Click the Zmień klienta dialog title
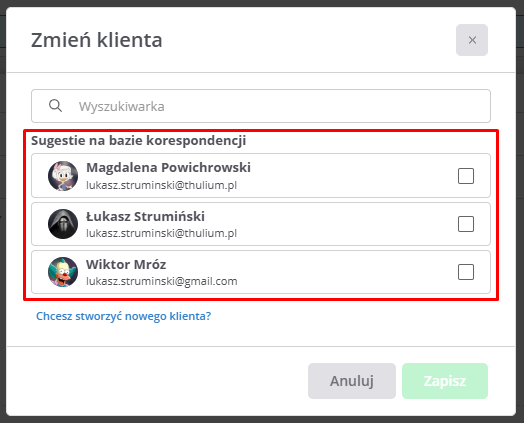This screenshot has width=524, height=423. (x=97, y=40)
